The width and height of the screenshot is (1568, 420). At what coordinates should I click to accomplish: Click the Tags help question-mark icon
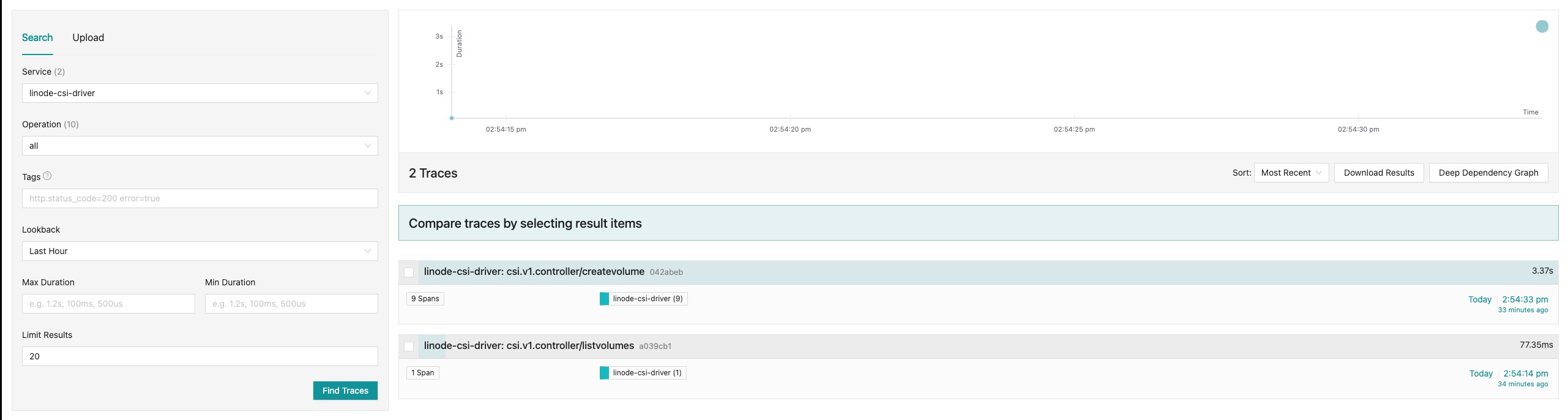coord(47,176)
